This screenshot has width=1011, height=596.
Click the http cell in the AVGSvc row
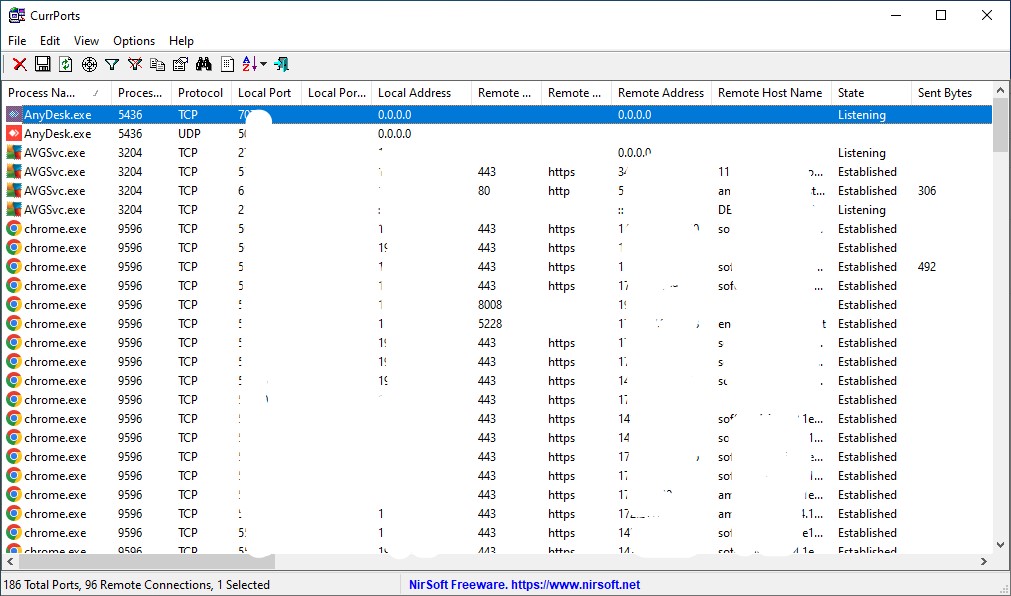pos(559,191)
